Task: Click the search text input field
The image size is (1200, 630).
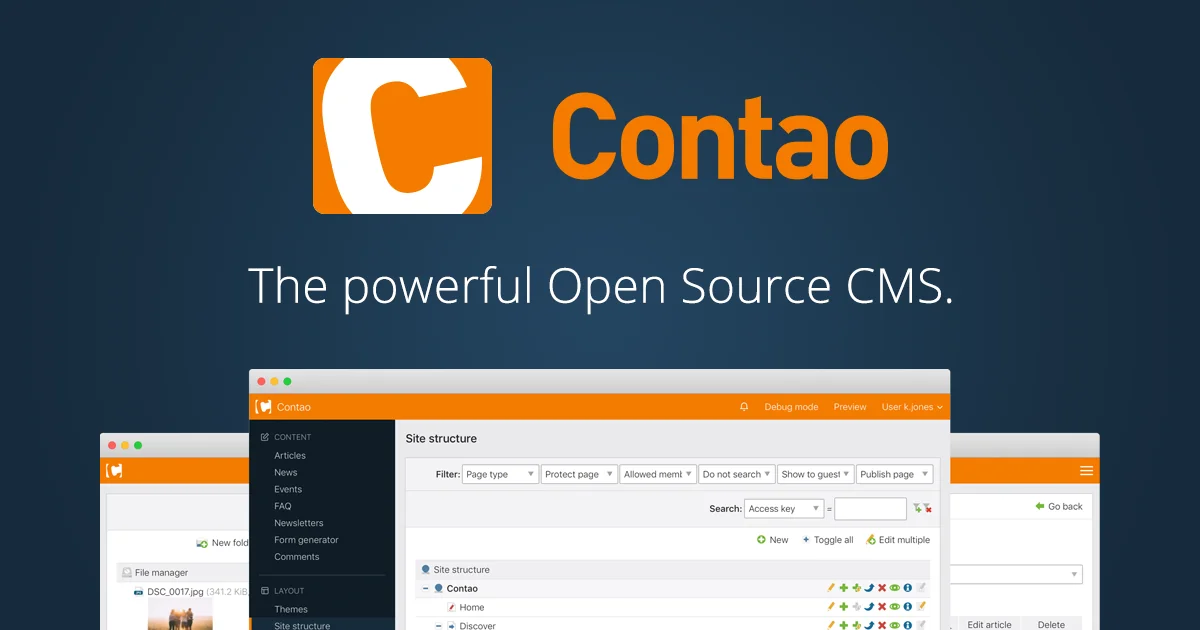Action: (x=870, y=508)
